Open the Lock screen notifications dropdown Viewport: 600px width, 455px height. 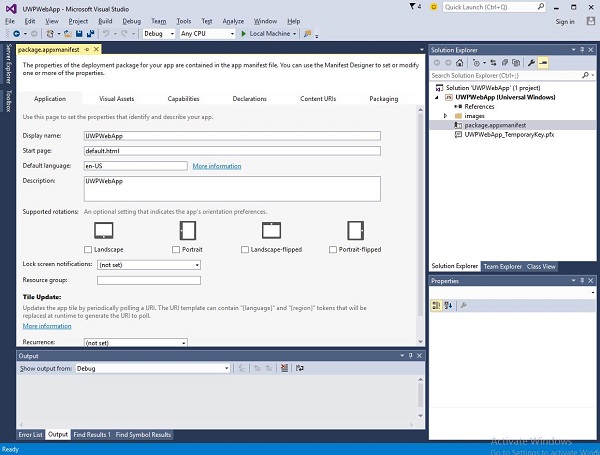tap(149, 264)
